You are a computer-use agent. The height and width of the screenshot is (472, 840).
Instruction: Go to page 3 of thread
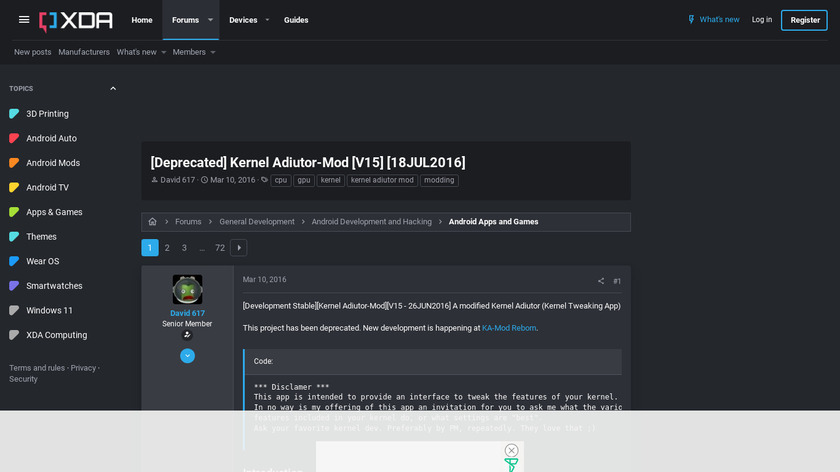(x=184, y=248)
